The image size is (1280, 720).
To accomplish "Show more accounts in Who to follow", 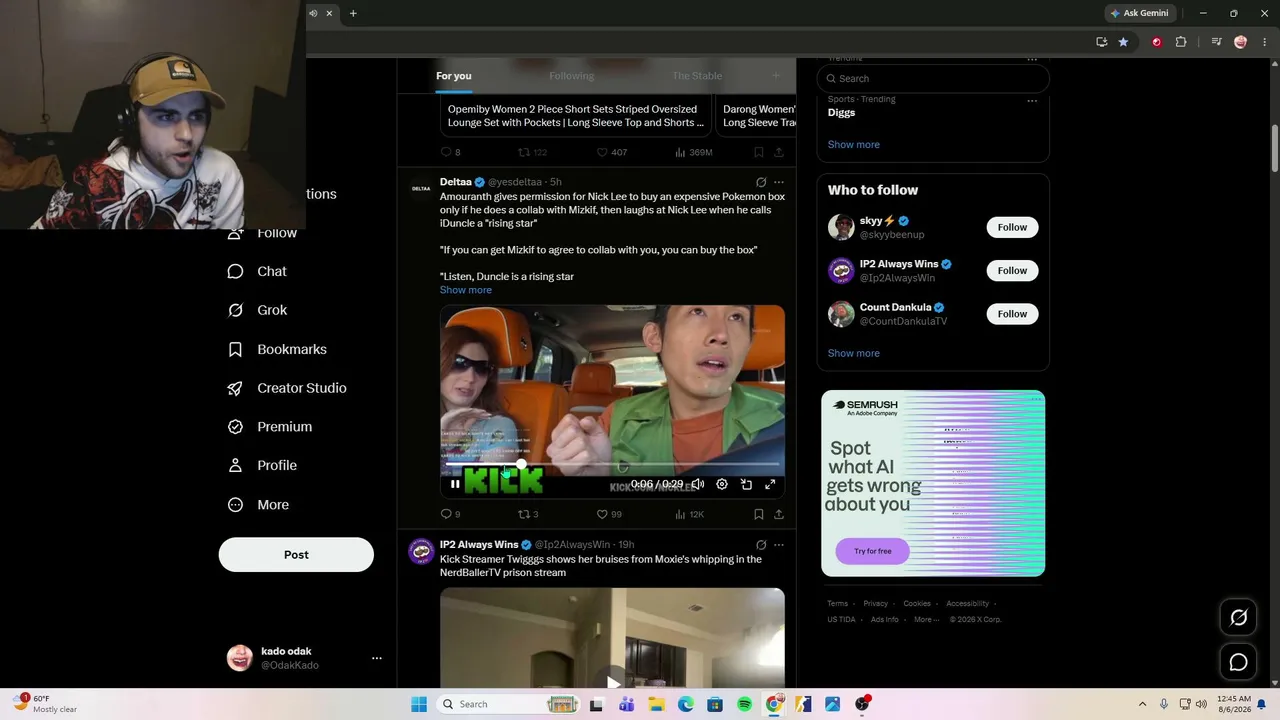I will 854,353.
